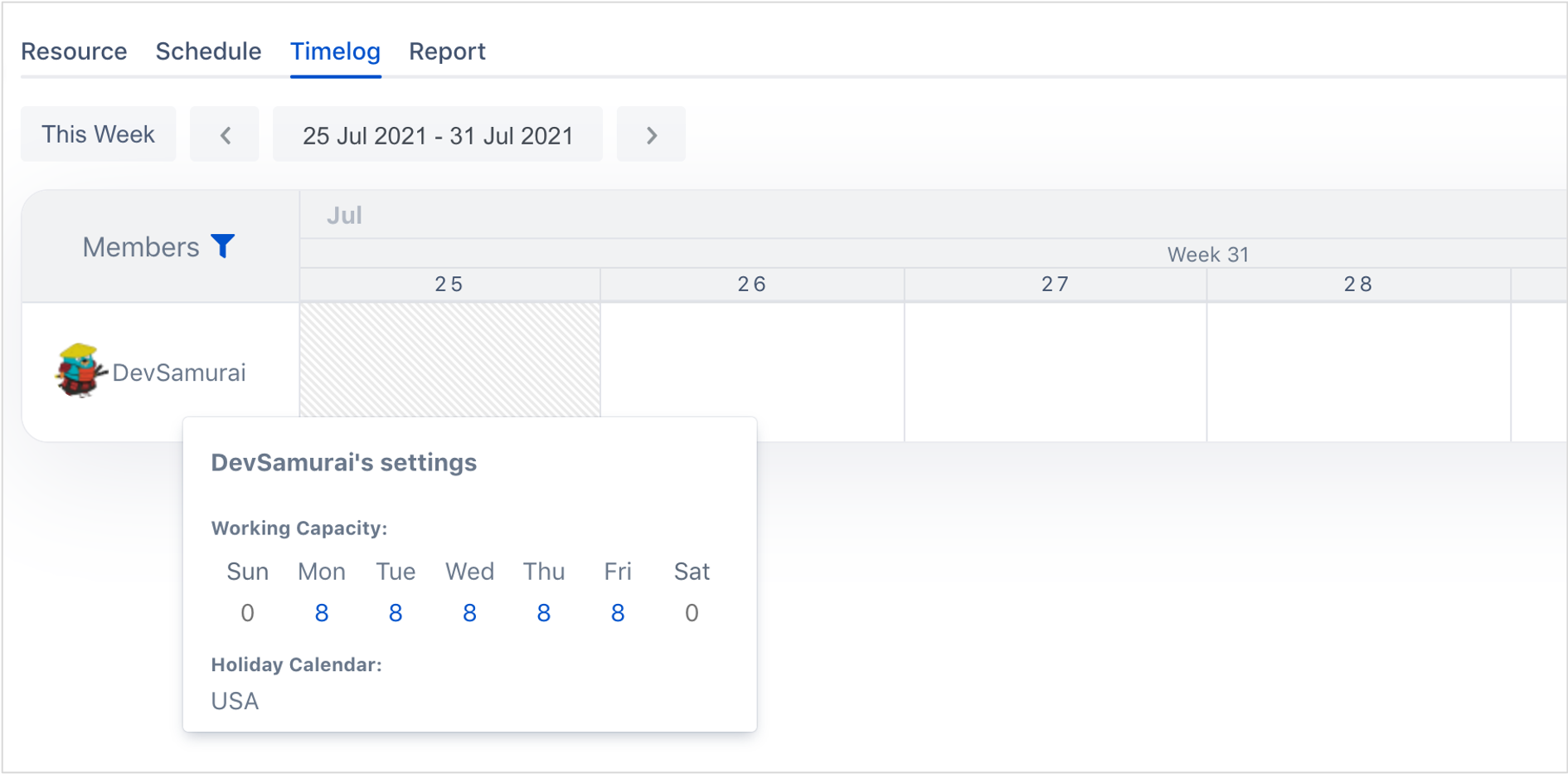Switch to the Schedule tab
The height and width of the screenshot is (774, 1568).
(x=208, y=51)
